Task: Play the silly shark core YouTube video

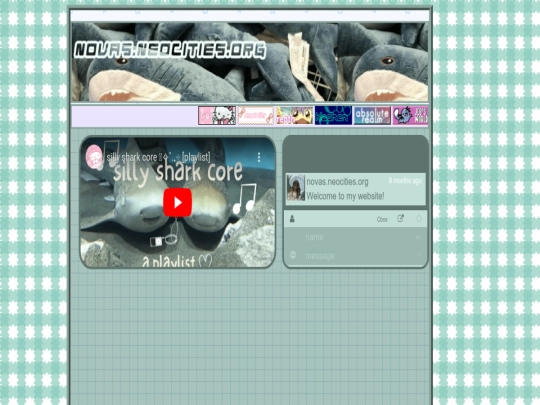Action: (177, 202)
